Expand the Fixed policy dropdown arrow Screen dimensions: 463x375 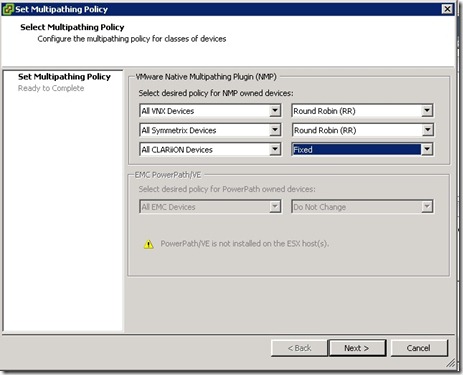pyautogui.click(x=427, y=149)
